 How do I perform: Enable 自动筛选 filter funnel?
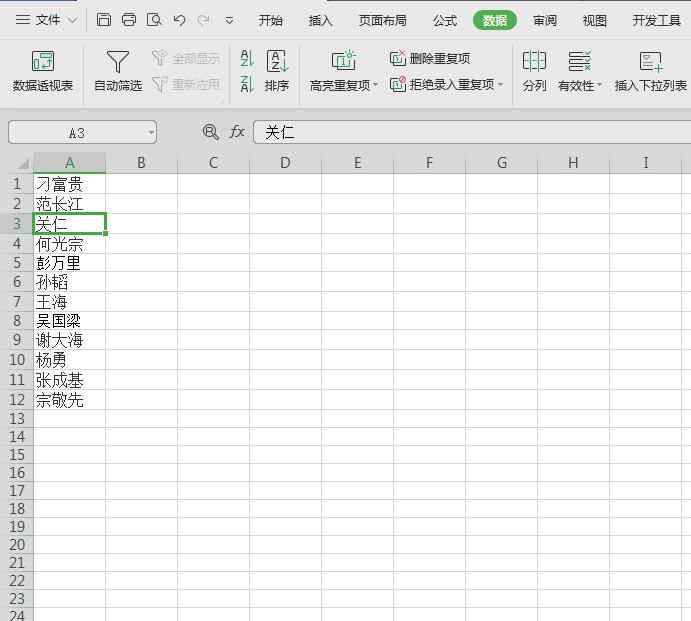pyautogui.click(x=118, y=71)
